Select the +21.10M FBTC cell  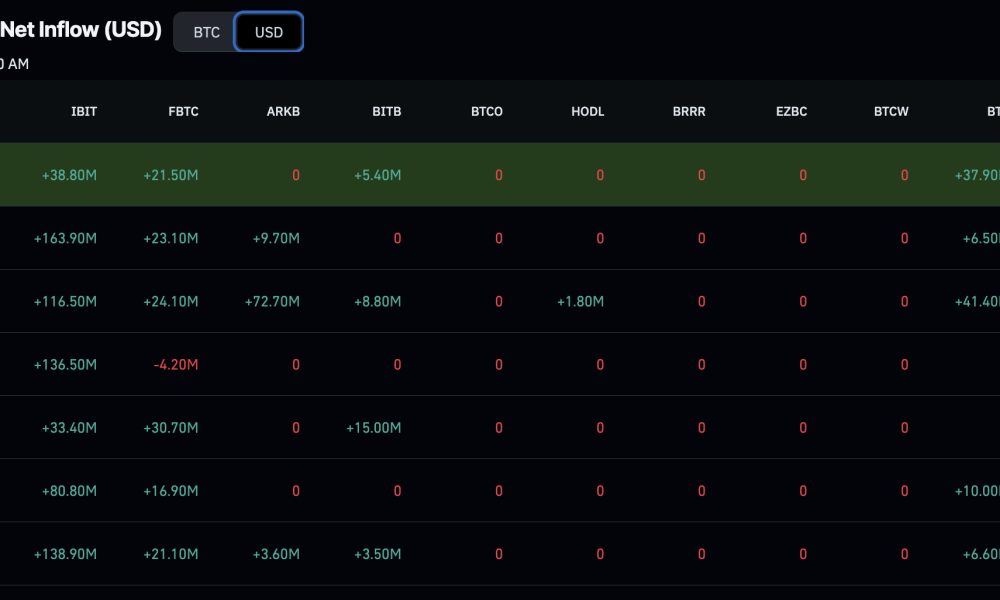170,554
